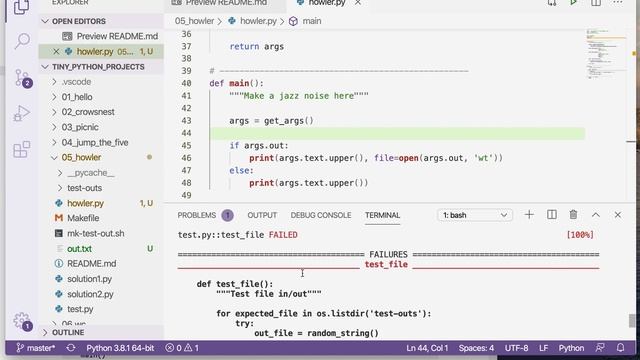Close howler.py in Open Editors list
The image size is (640, 360).
point(56,51)
